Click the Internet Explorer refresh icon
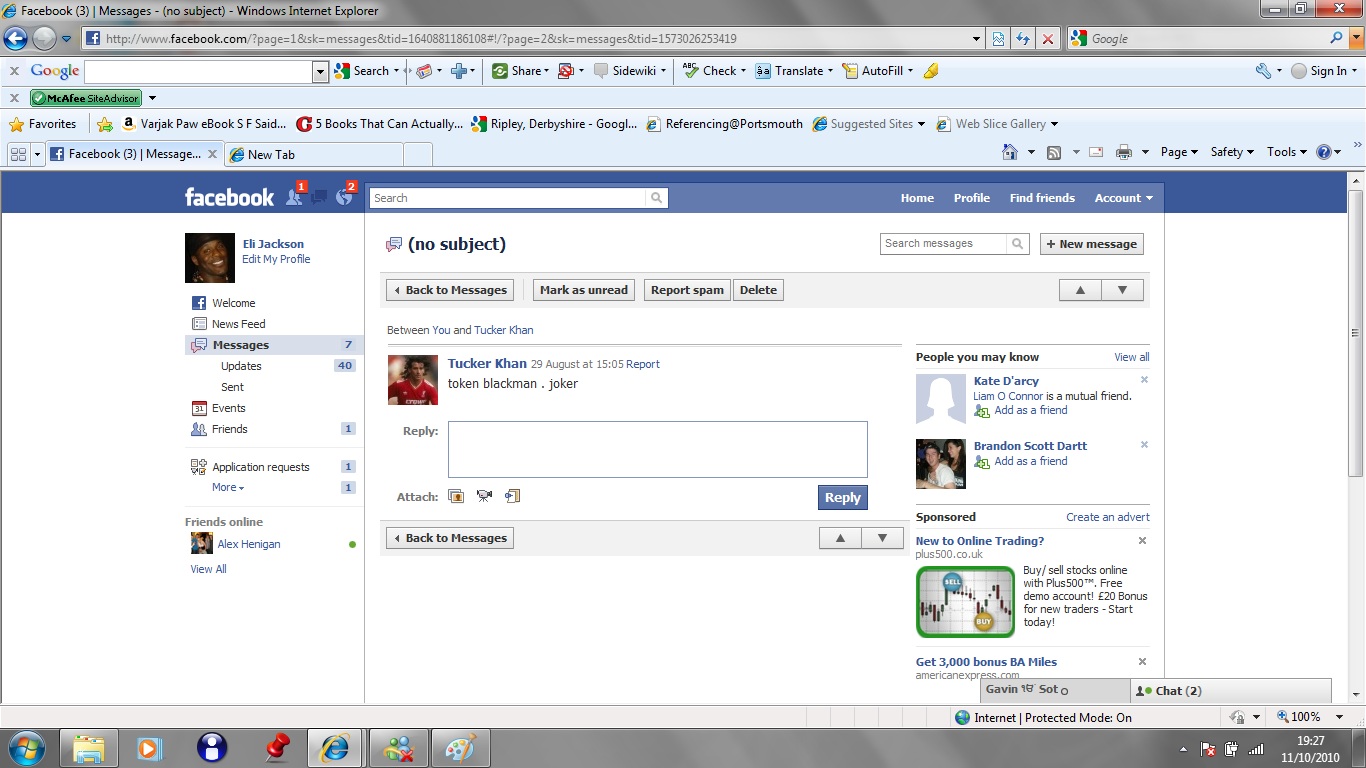 point(1022,39)
